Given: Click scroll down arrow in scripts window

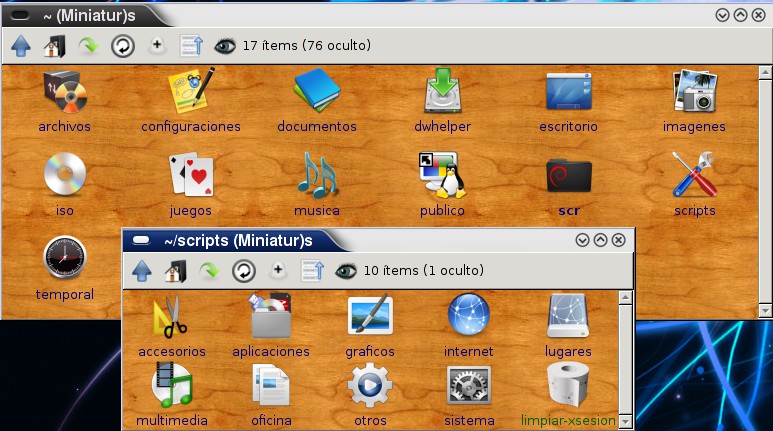Looking at the screenshot, I should (x=625, y=422).
